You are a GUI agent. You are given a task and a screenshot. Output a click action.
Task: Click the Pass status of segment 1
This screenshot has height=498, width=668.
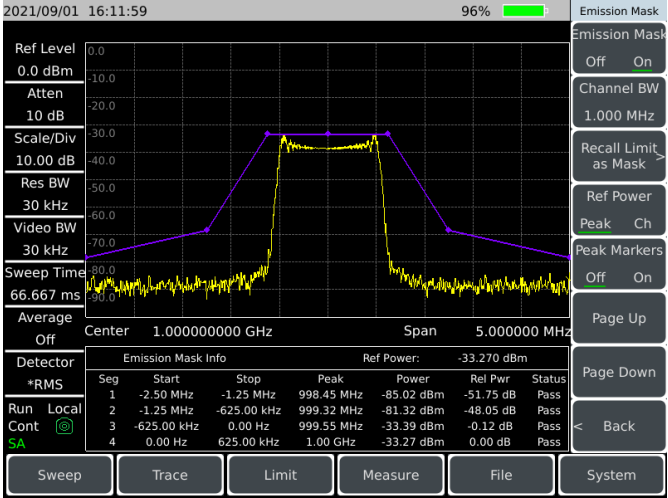549,394
